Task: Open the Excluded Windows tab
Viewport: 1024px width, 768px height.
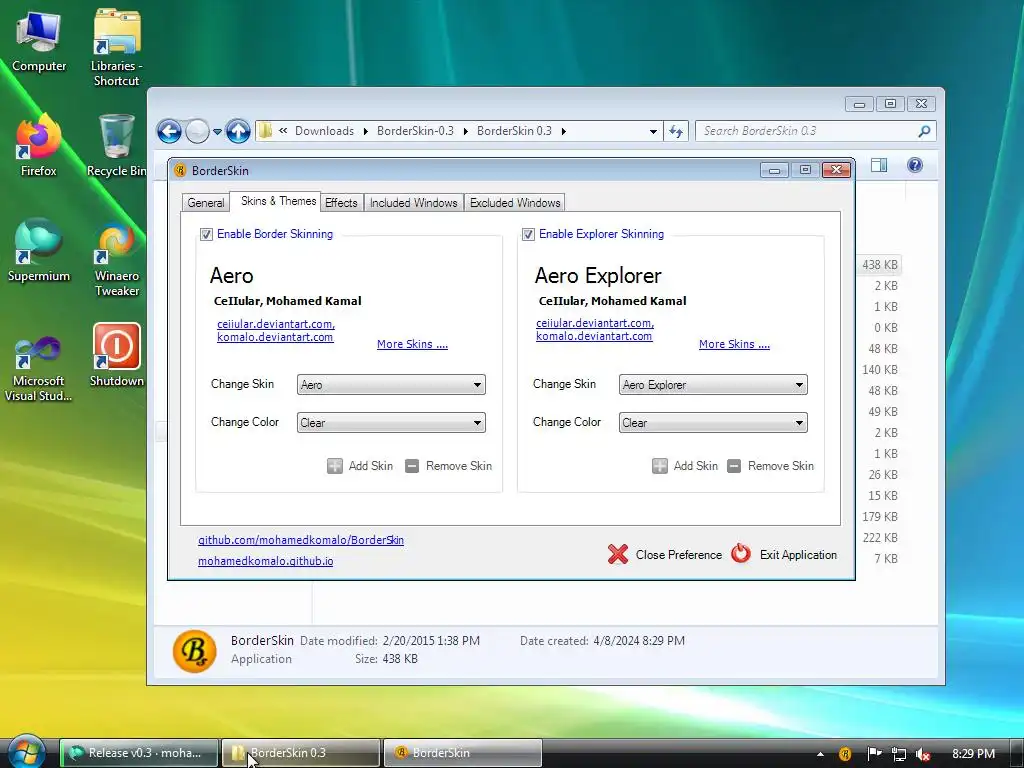Action: [x=515, y=203]
